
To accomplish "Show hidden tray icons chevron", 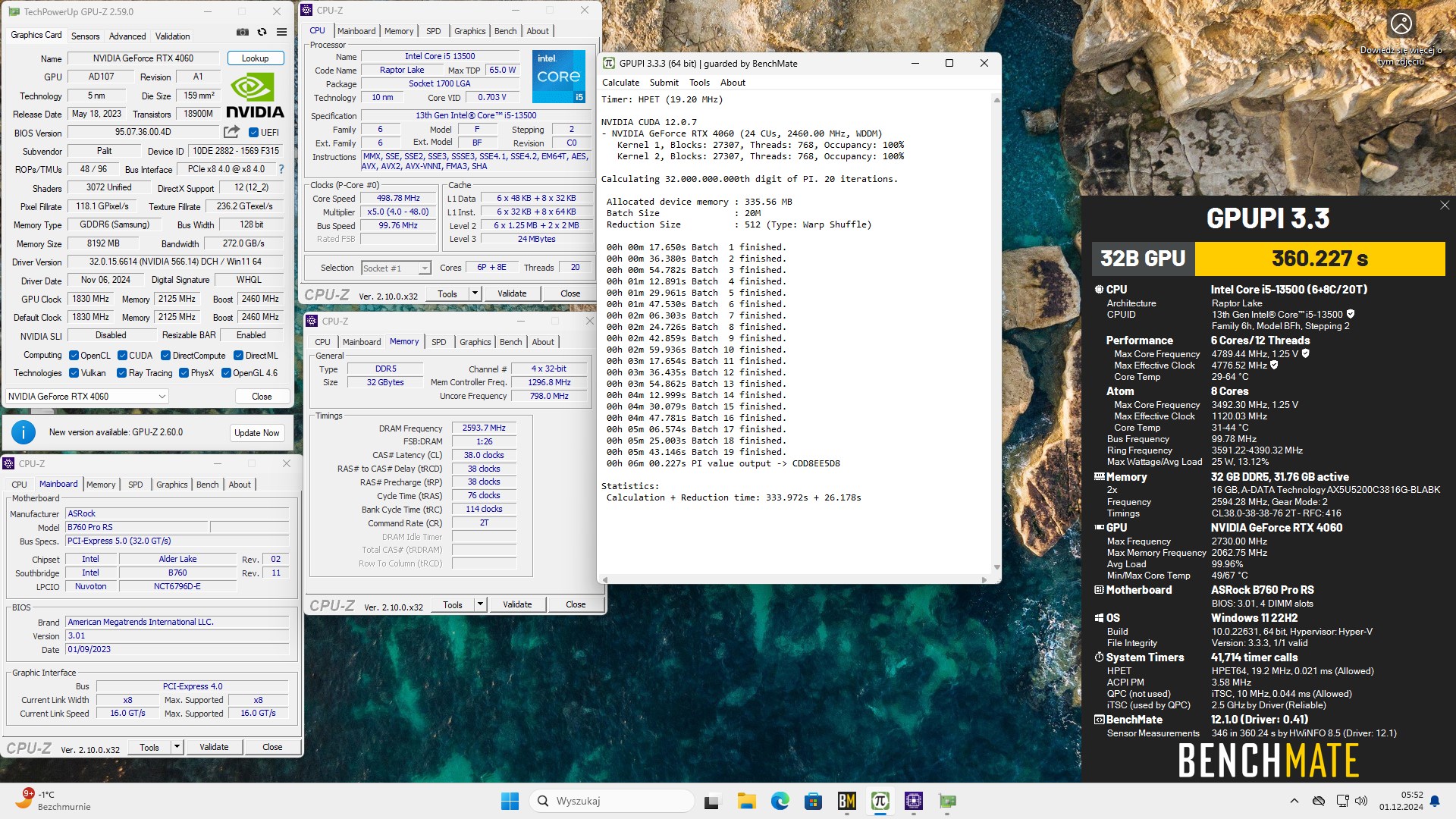I will (x=1294, y=801).
